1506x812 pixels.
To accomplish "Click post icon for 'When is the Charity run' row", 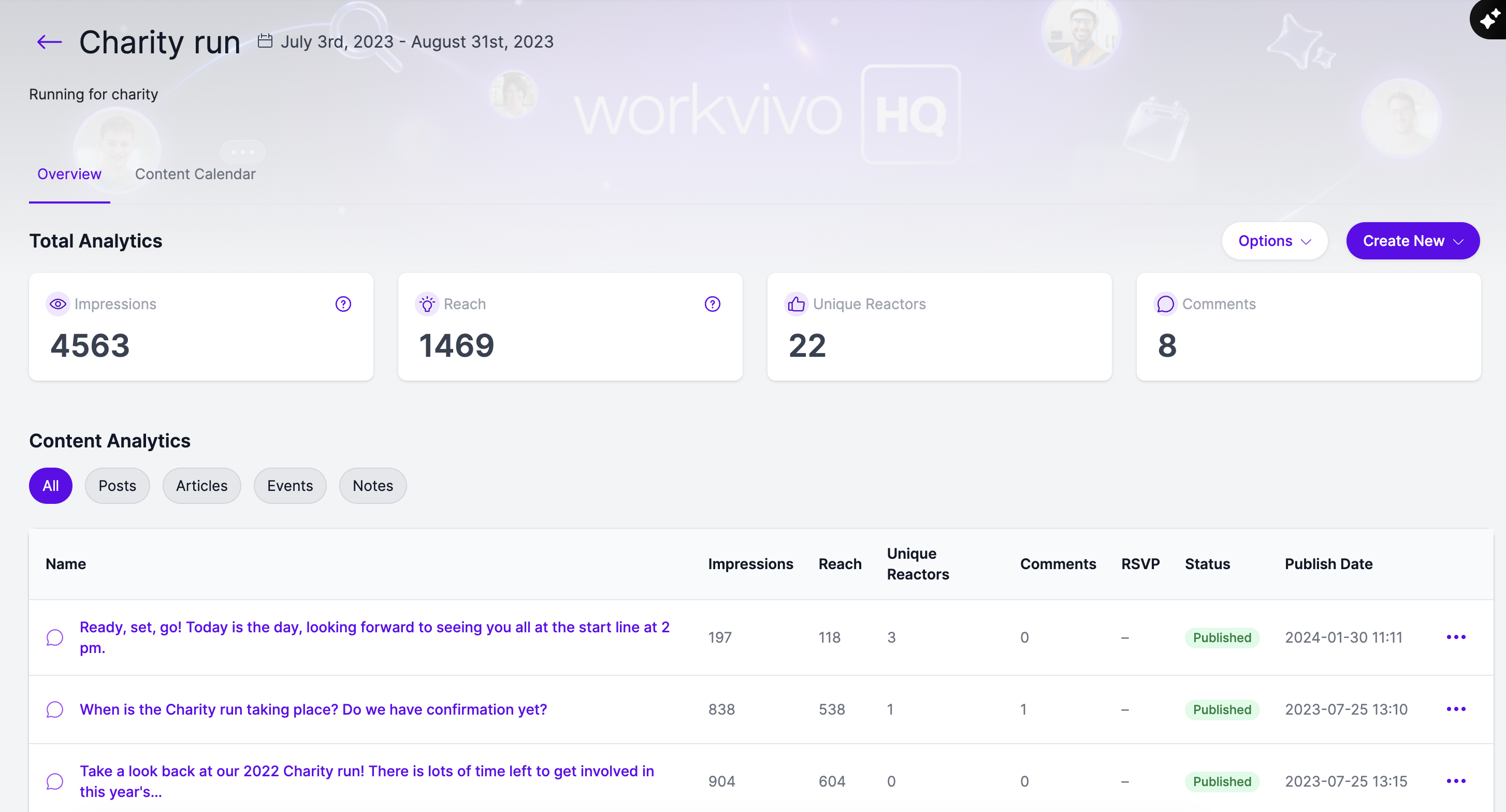I will 55,709.
